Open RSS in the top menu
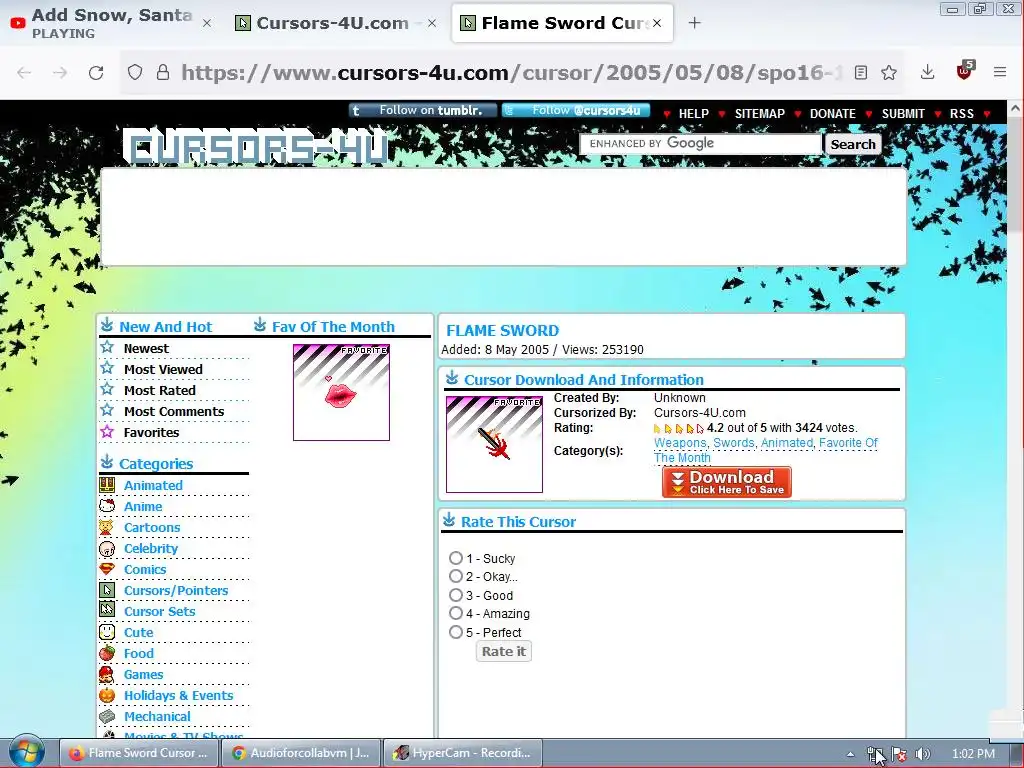This screenshot has width=1024, height=768. coord(961,114)
